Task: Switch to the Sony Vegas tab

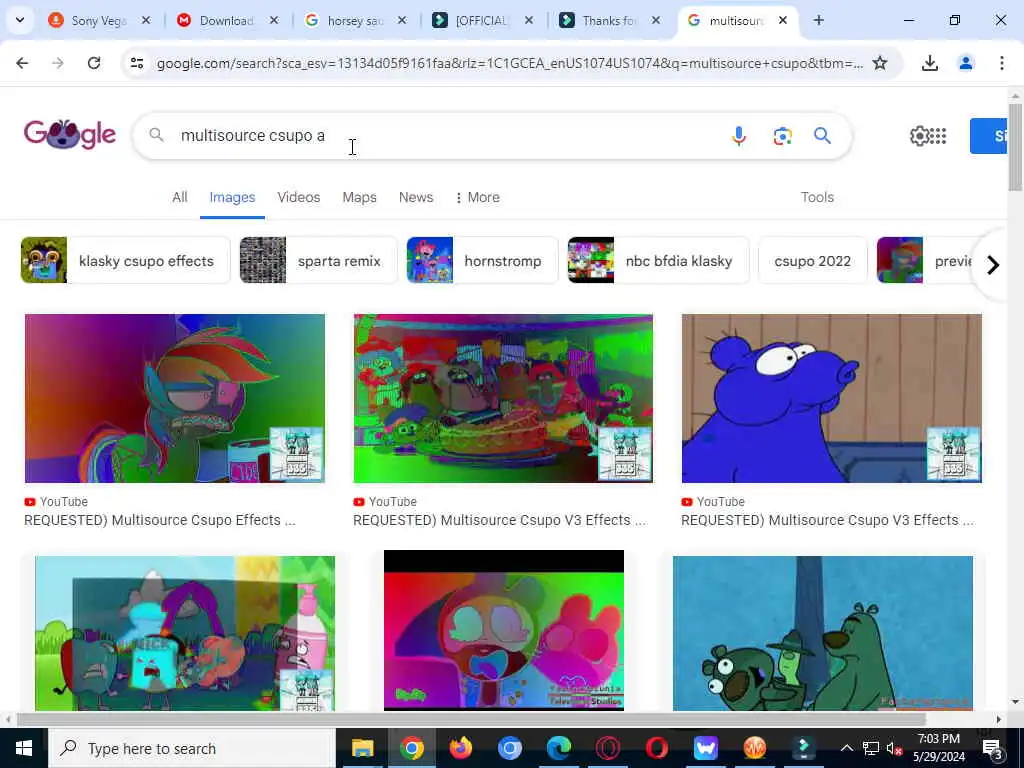Action: (98, 20)
